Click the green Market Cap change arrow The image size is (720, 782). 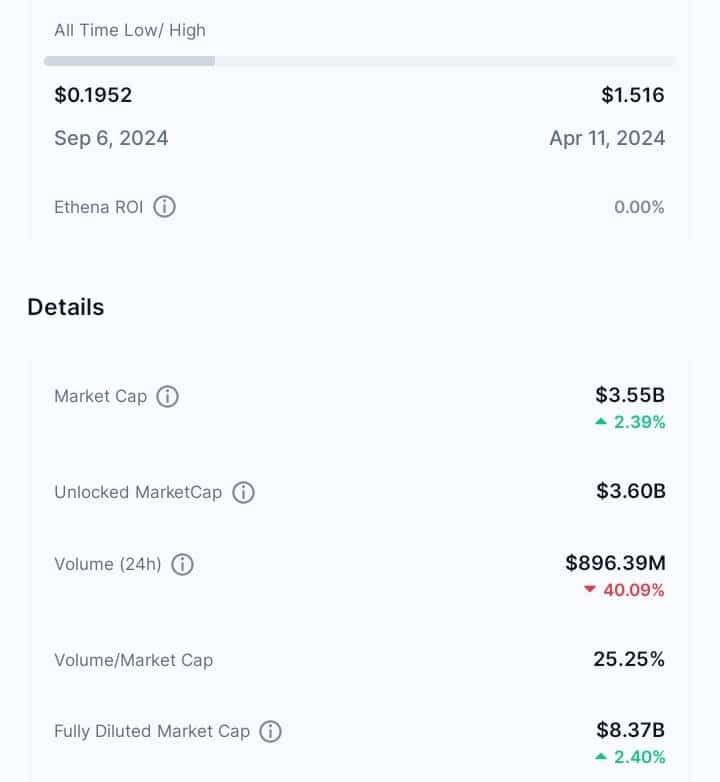click(601, 422)
